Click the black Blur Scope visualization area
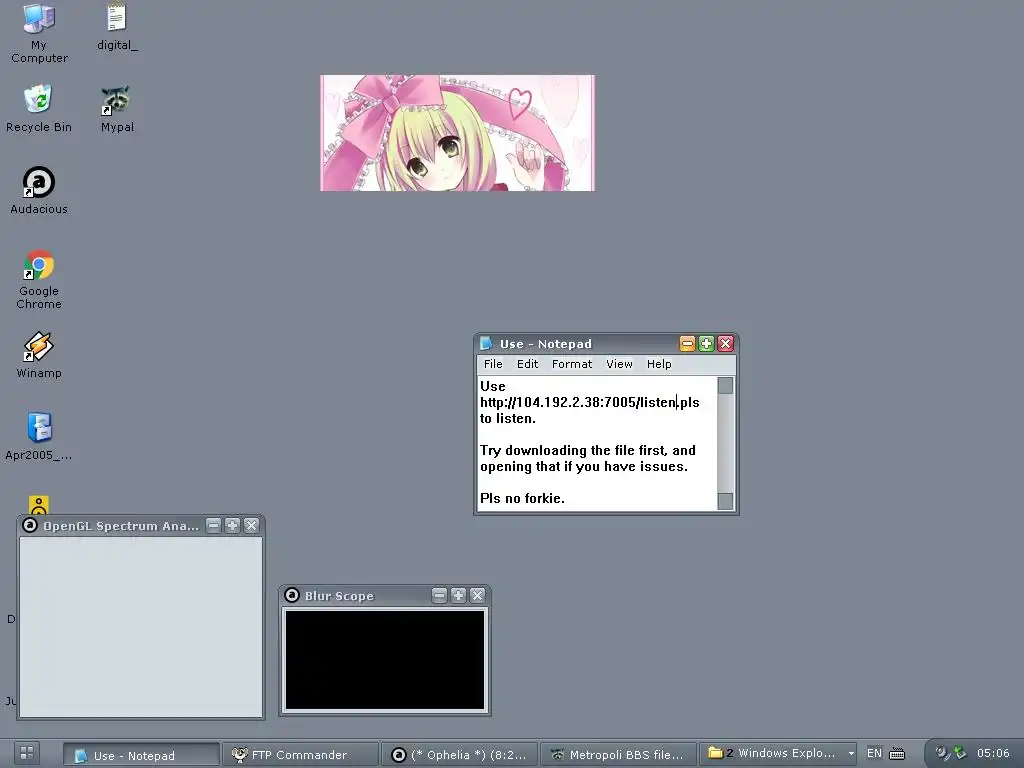 coord(385,660)
